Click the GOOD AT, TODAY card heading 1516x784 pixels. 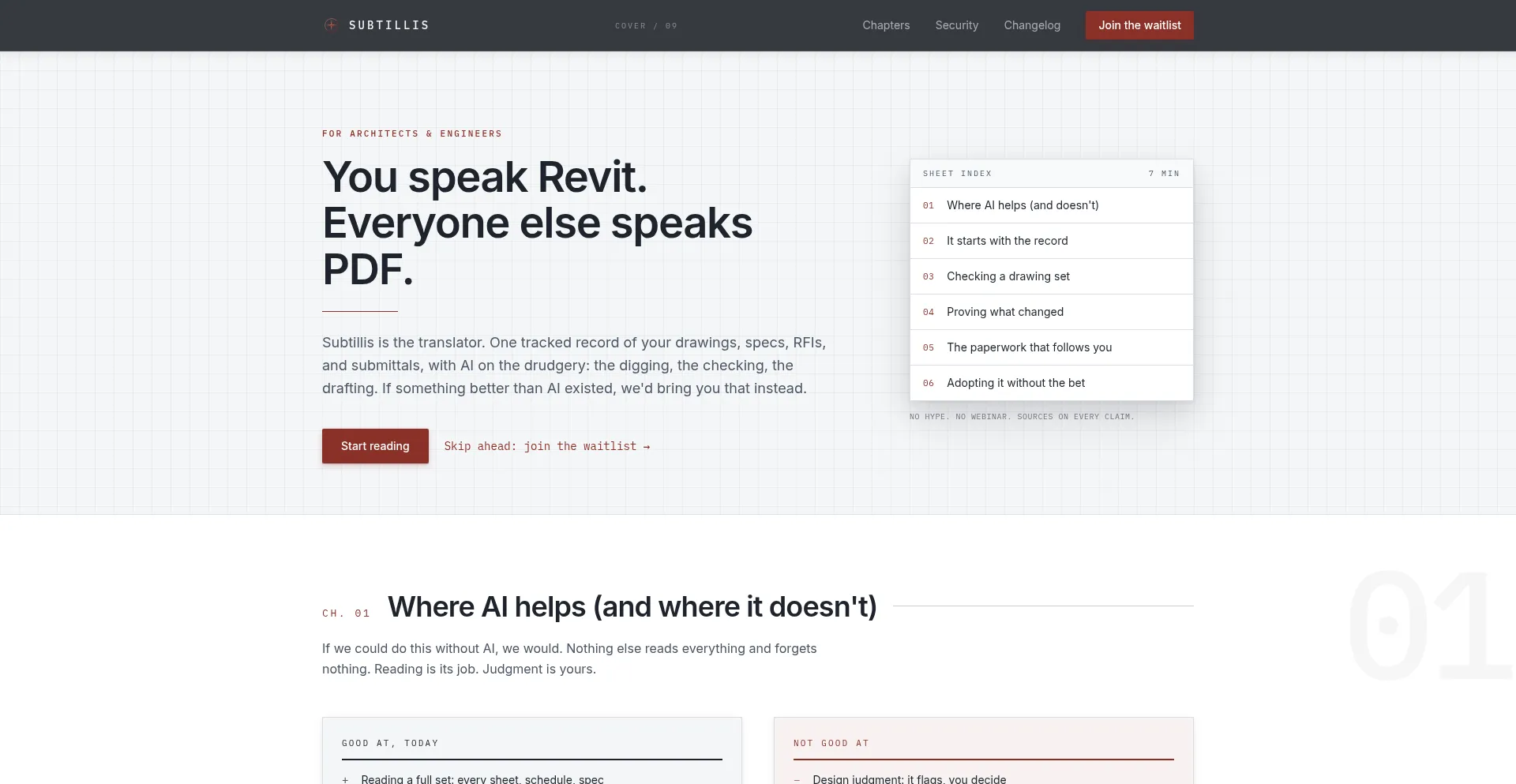(x=390, y=743)
